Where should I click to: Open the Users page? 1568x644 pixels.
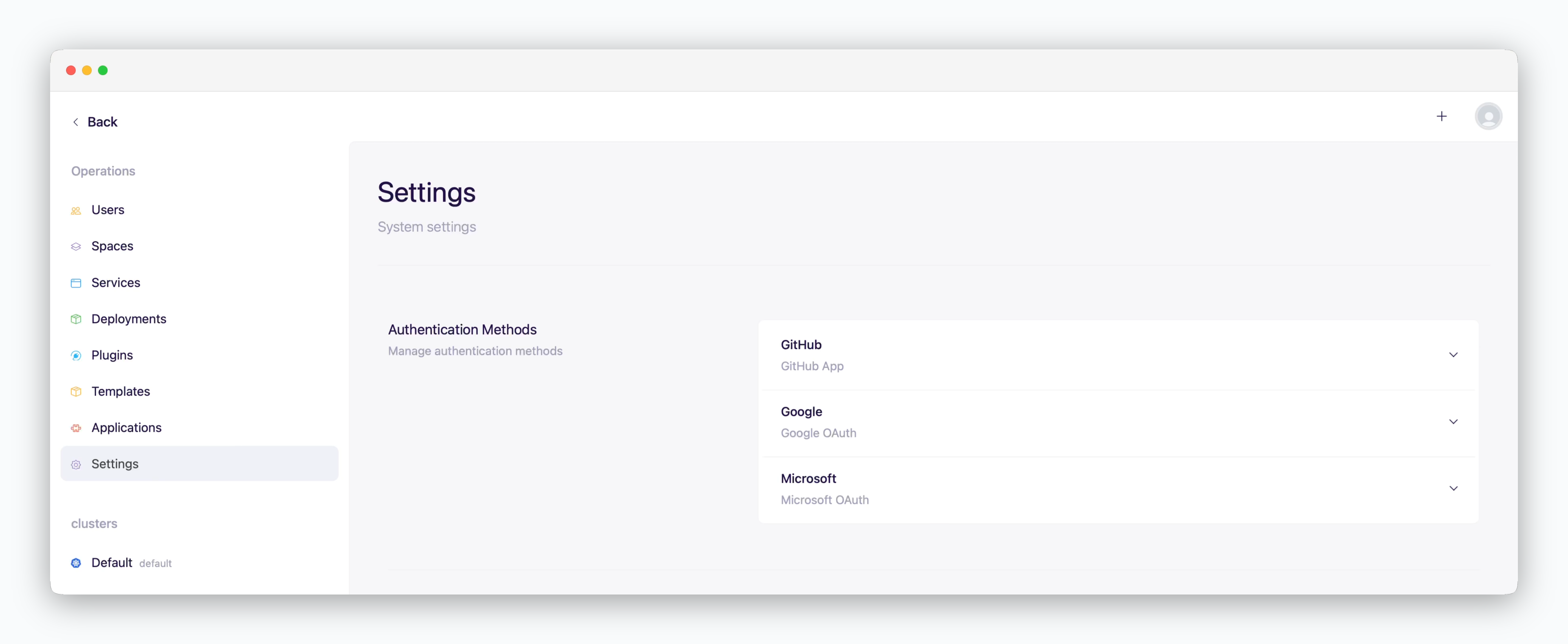click(x=199, y=210)
